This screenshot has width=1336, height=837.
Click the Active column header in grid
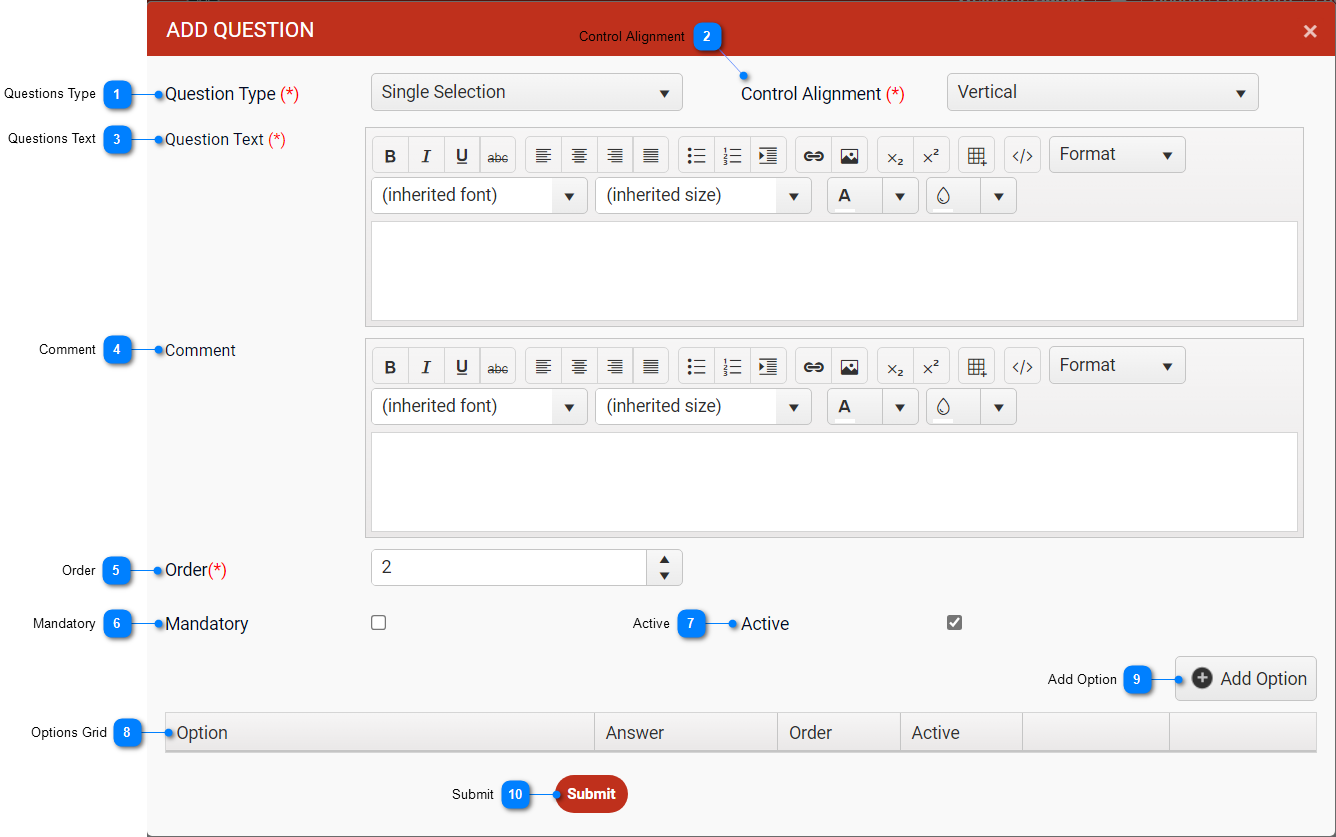coord(961,732)
